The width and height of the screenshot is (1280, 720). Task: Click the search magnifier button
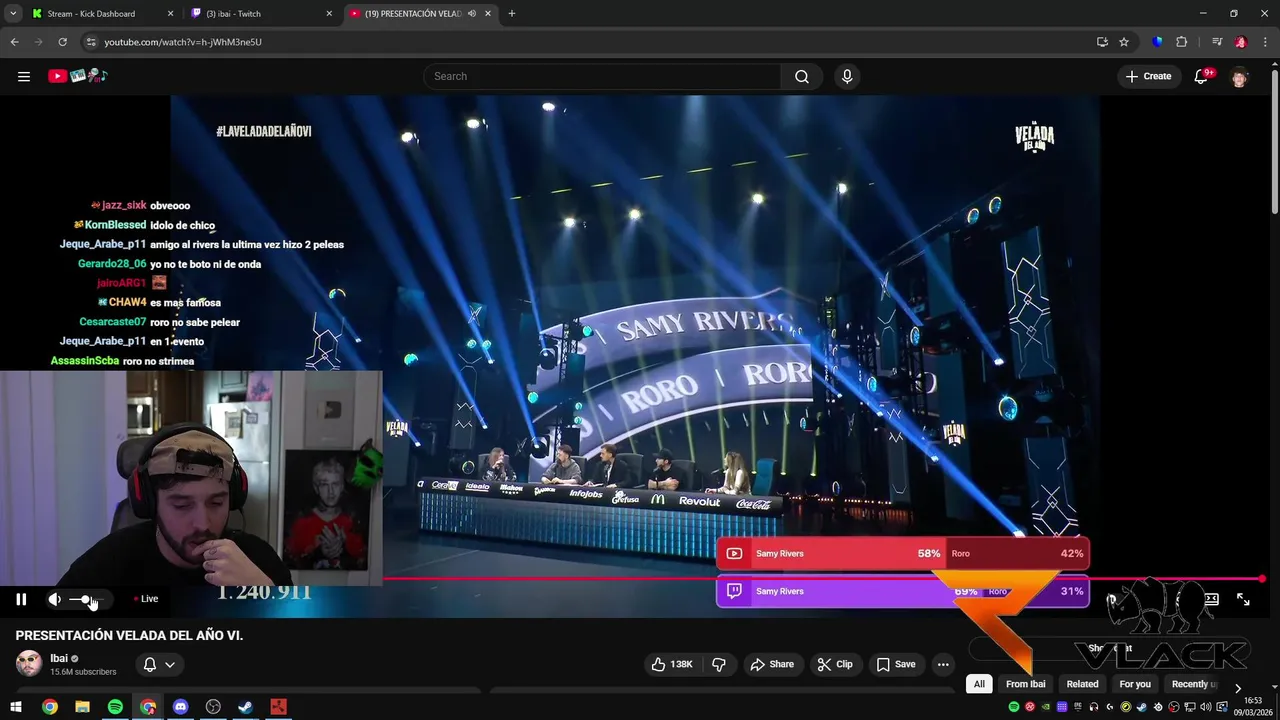click(x=802, y=76)
